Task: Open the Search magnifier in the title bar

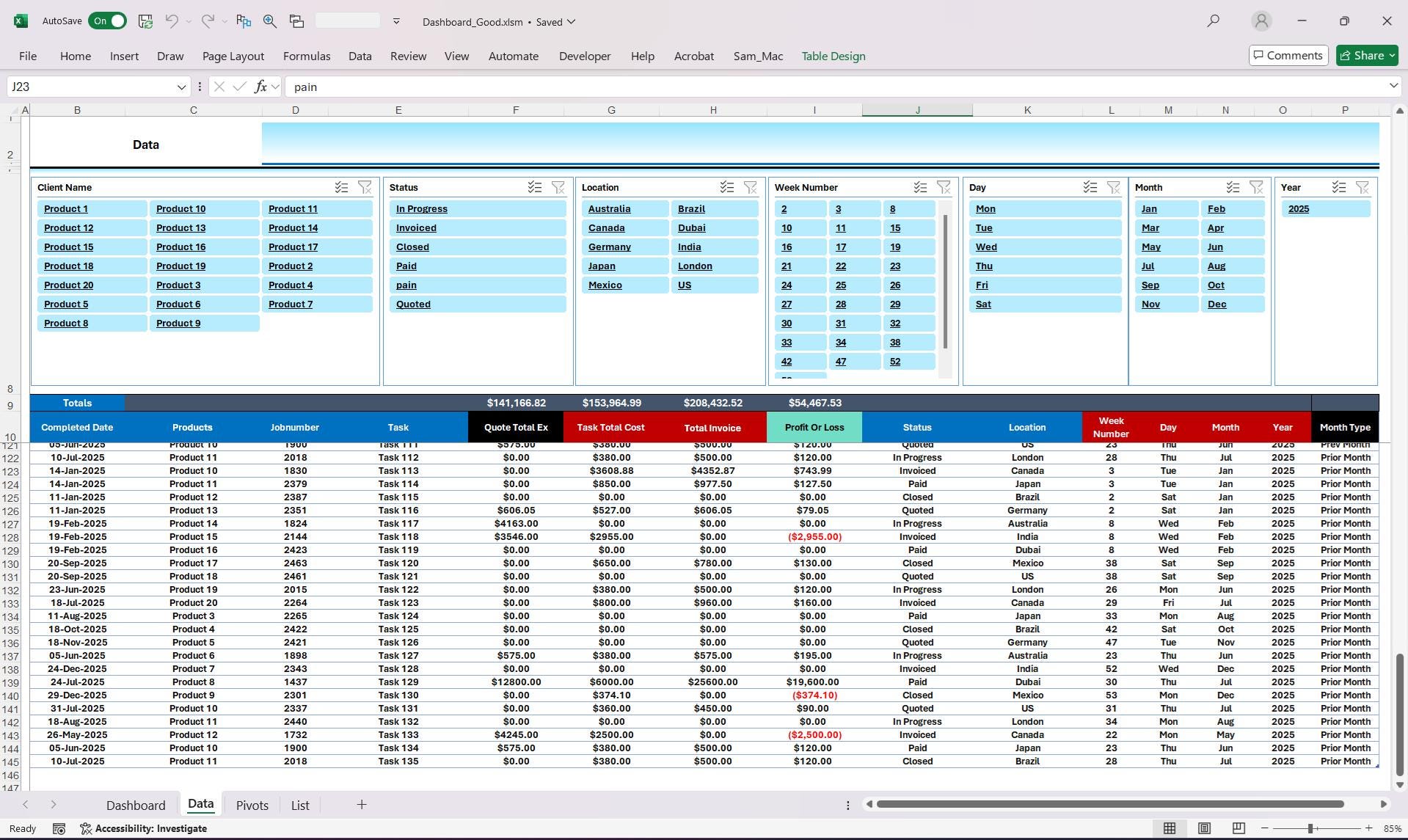Action: [x=1214, y=21]
